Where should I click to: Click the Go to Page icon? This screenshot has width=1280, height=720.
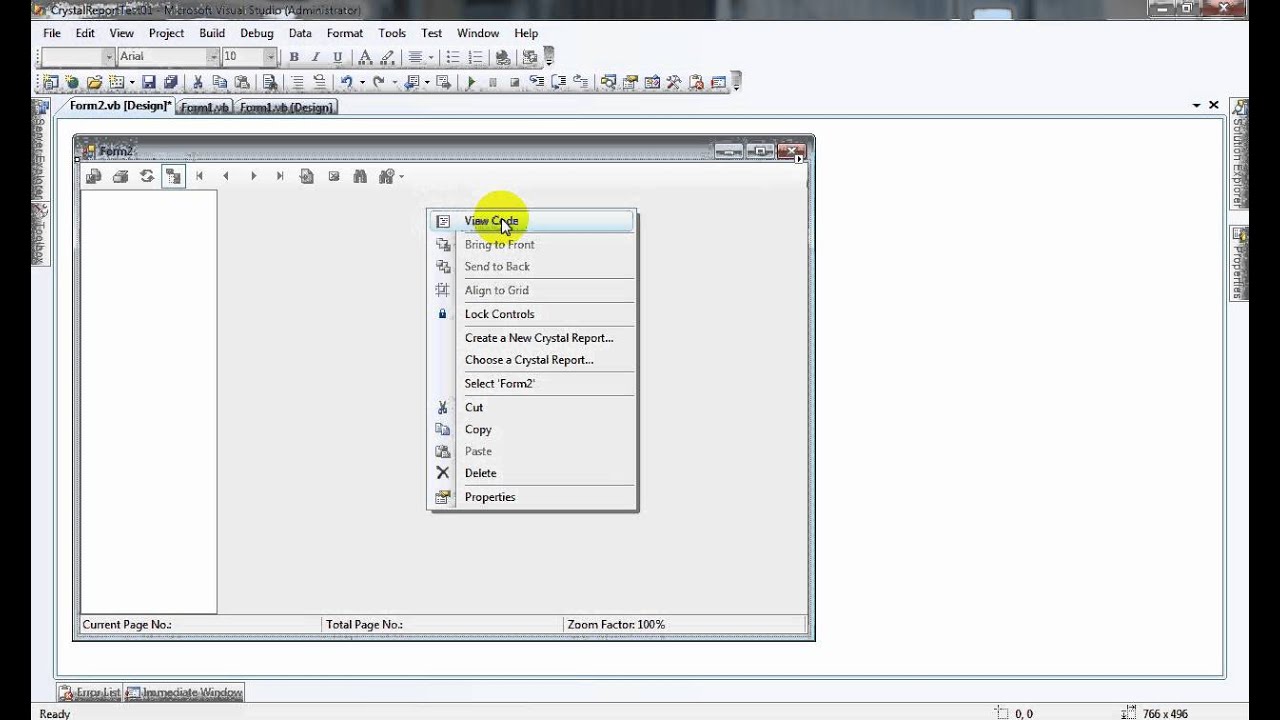click(307, 176)
